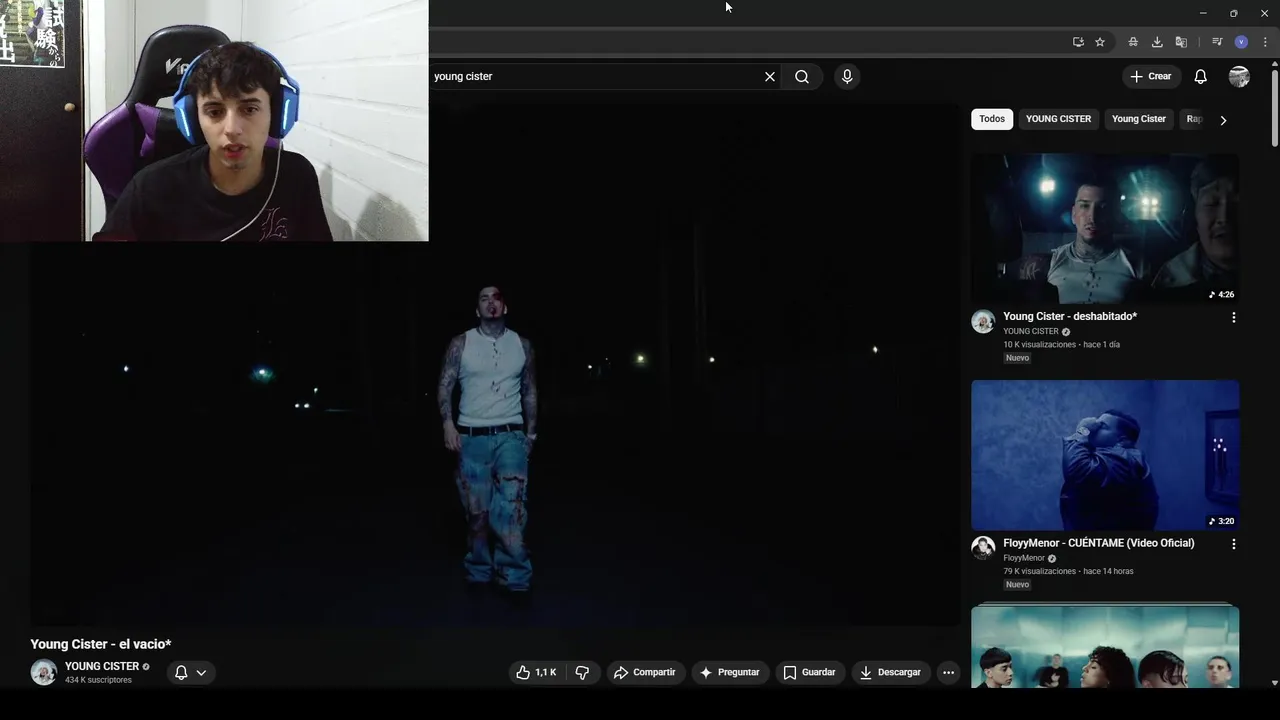This screenshot has width=1280, height=720.
Task: Open options menu for deshabitado* video
Action: pos(1233,317)
